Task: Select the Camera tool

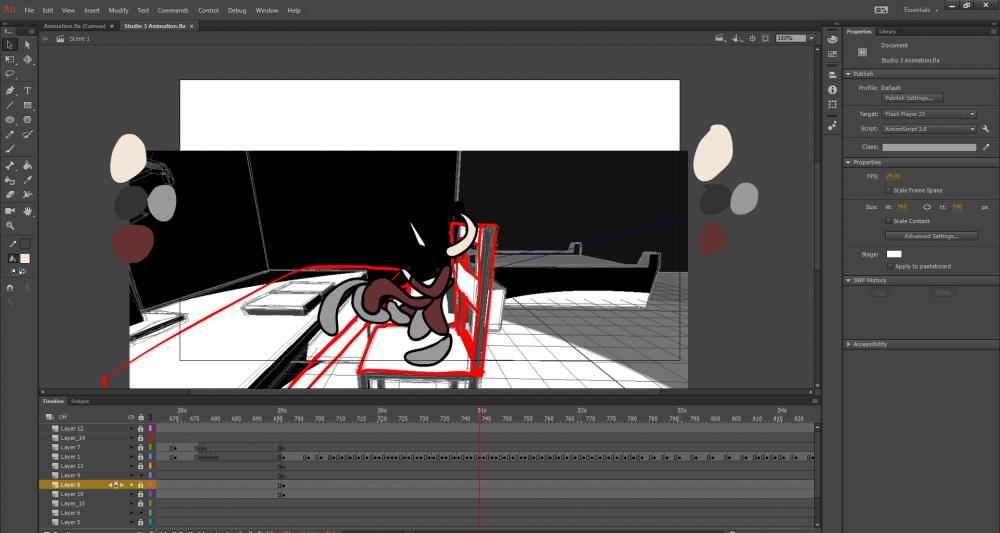Action: (10, 211)
